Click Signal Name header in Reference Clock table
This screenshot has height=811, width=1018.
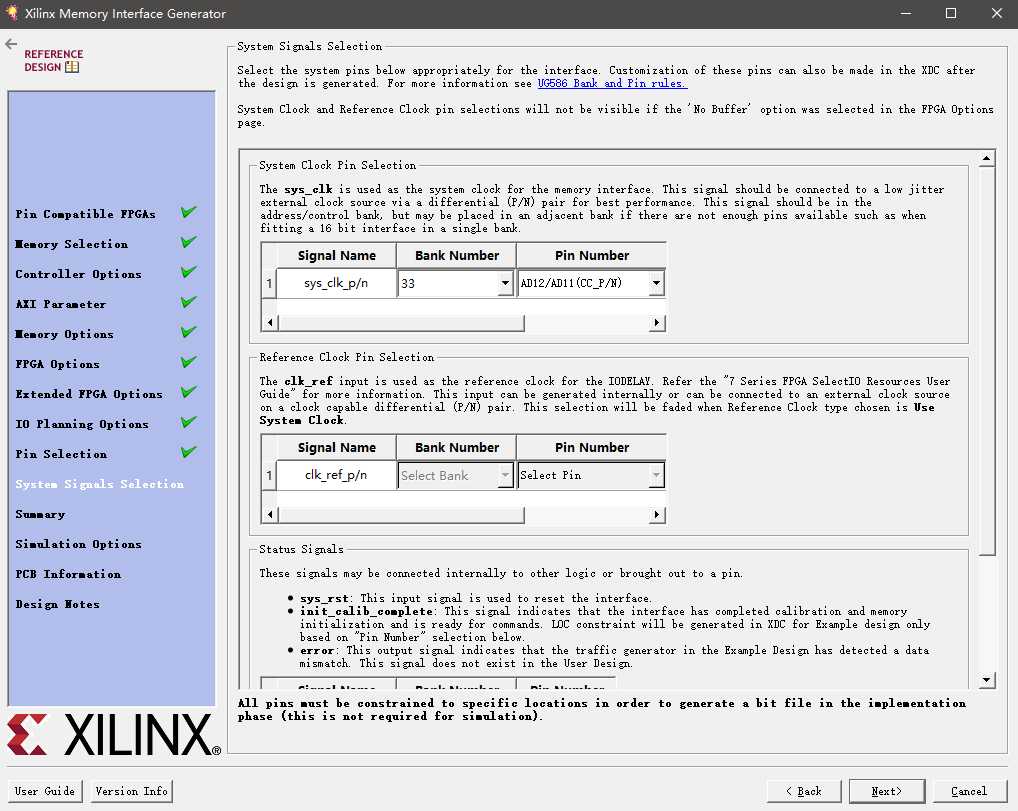tap(336, 448)
